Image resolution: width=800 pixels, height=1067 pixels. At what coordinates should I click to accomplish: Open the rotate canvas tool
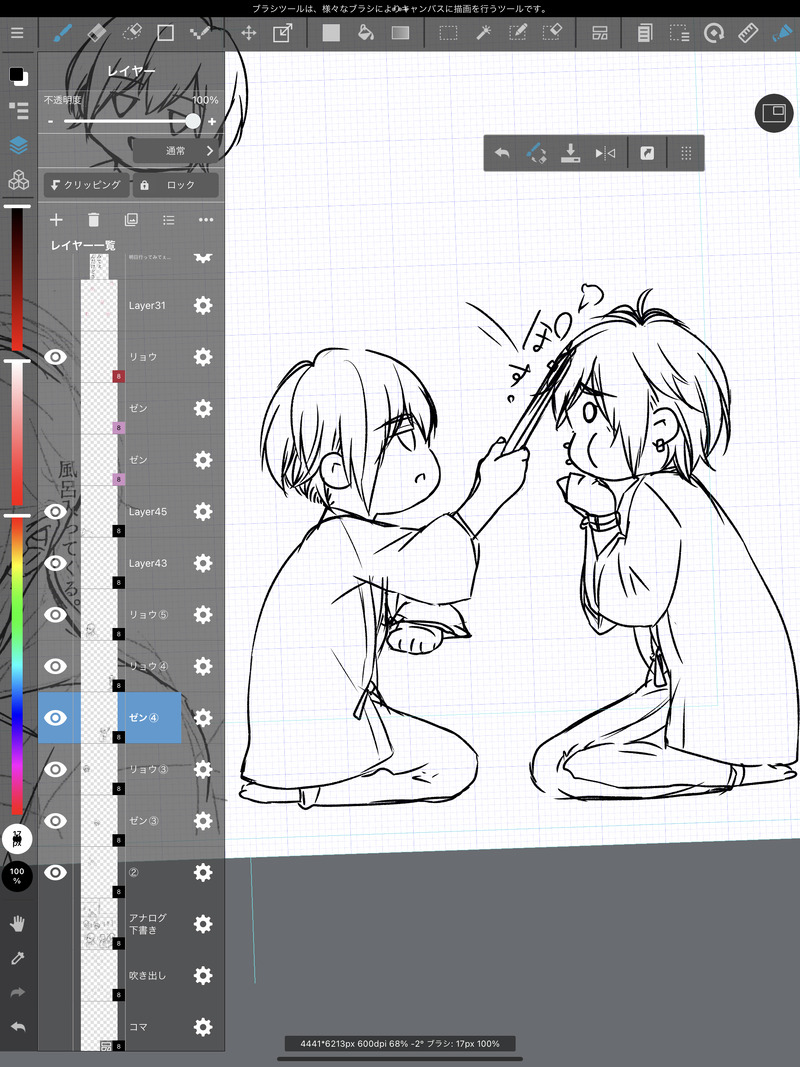[x=714, y=33]
